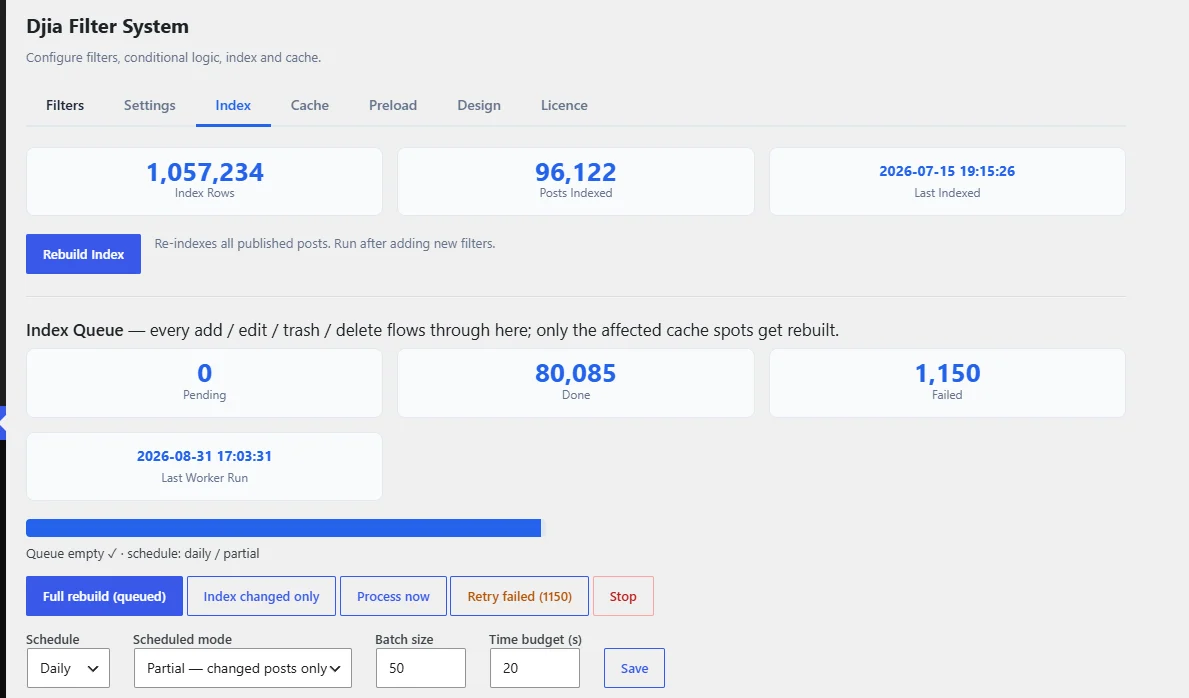The width and height of the screenshot is (1189, 698).
Task: Click Full rebuild (queued) button
Action: tap(105, 596)
